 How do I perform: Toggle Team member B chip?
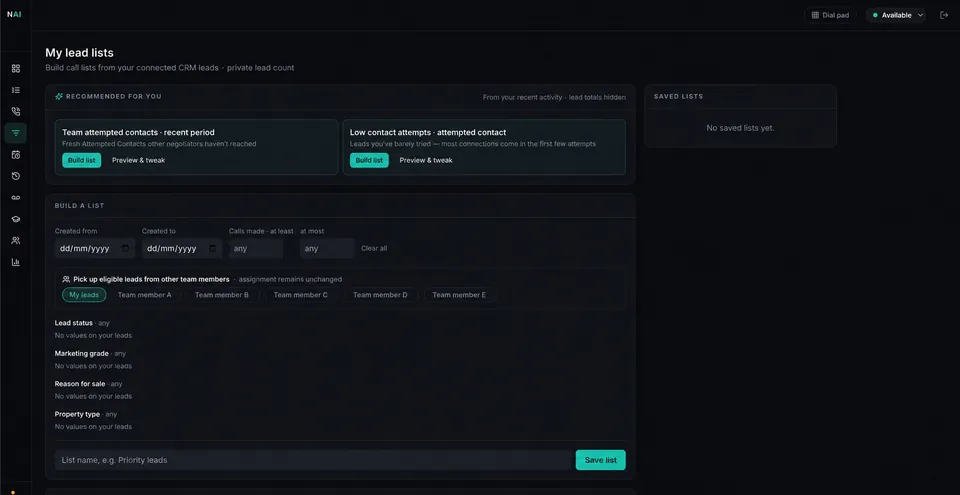(222, 295)
